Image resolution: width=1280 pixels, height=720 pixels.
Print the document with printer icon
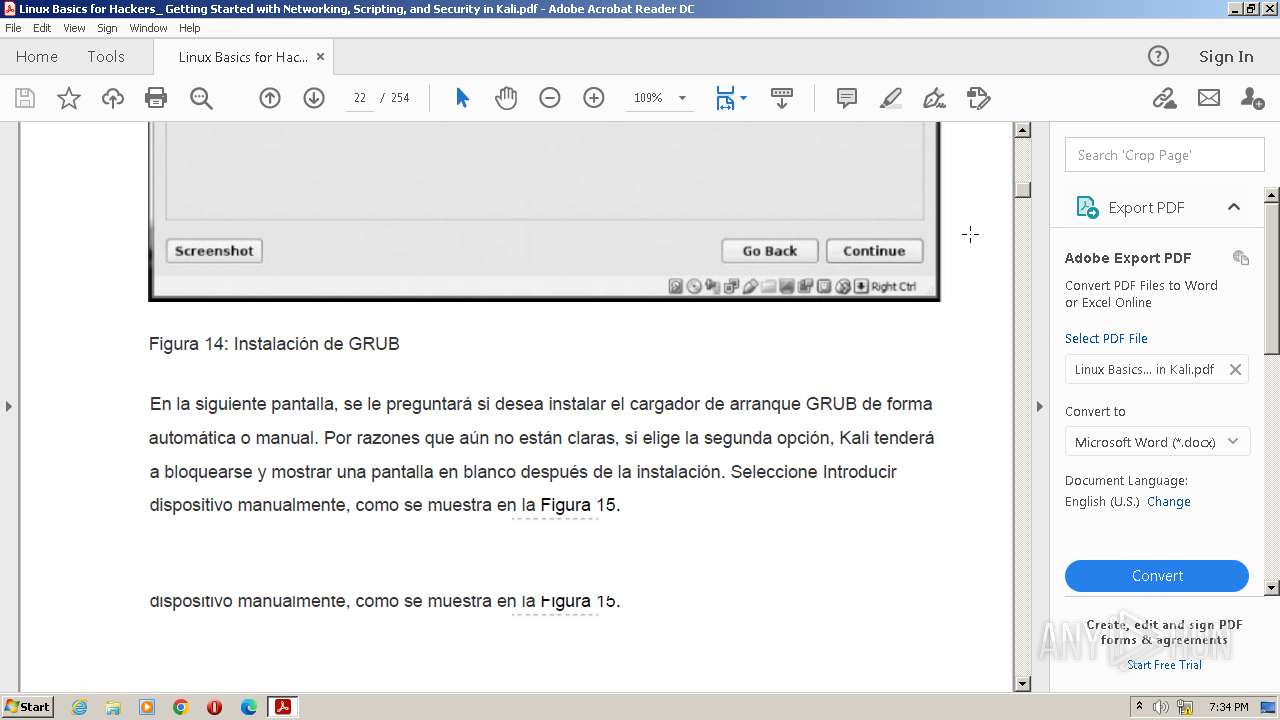pyautogui.click(x=156, y=98)
